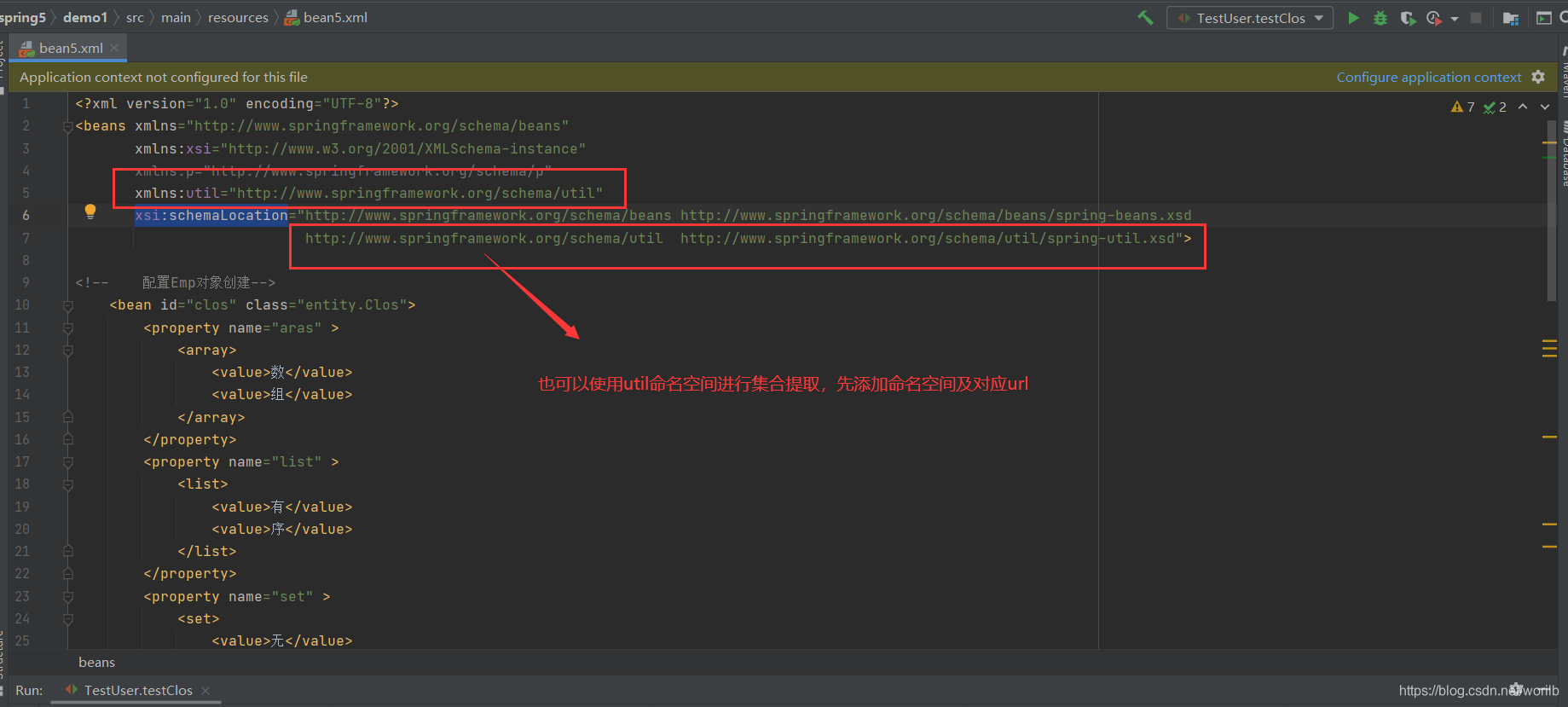This screenshot has width=1568, height=707.
Task: Collapse the beans root tag fold
Action: tap(67, 126)
